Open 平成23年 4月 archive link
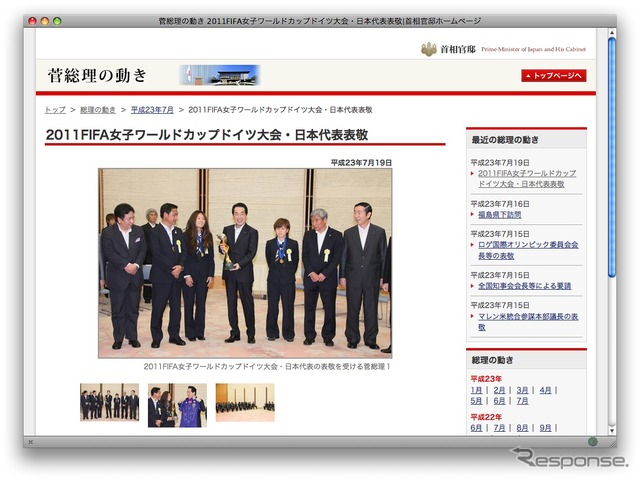The width and height of the screenshot is (640, 480). pyautogui.click(x=545, y=390)
